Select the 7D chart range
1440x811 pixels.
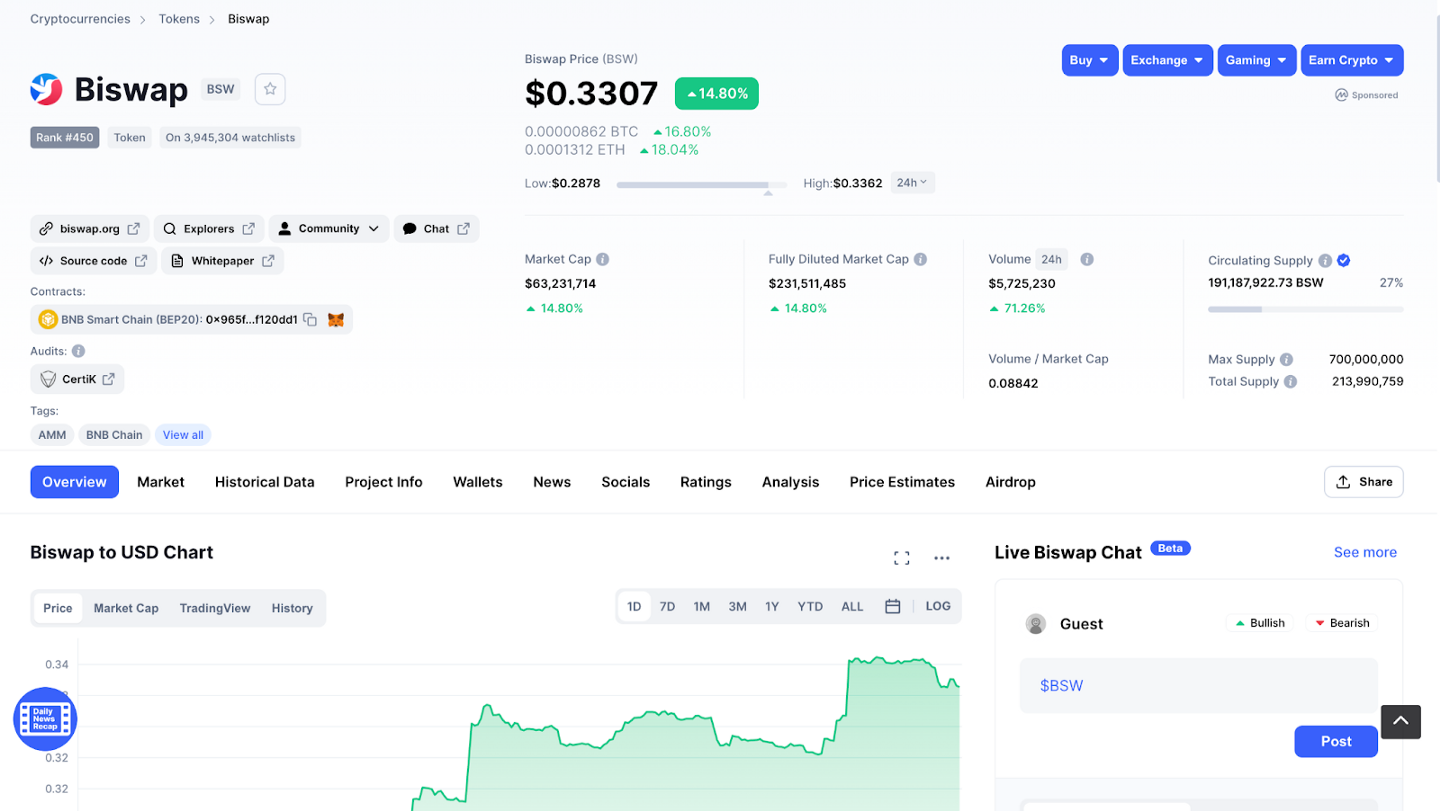(x=667, y=606)
